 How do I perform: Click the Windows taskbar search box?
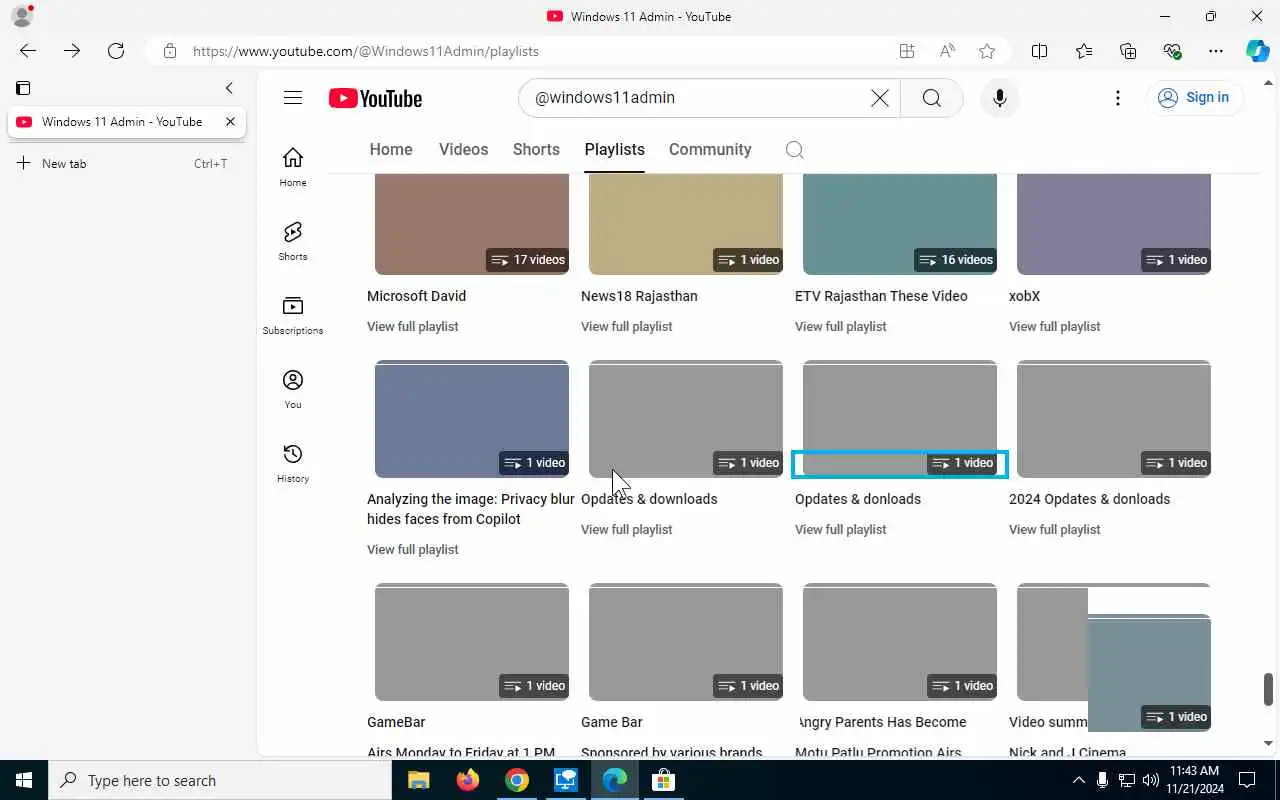tap(222, 780)
